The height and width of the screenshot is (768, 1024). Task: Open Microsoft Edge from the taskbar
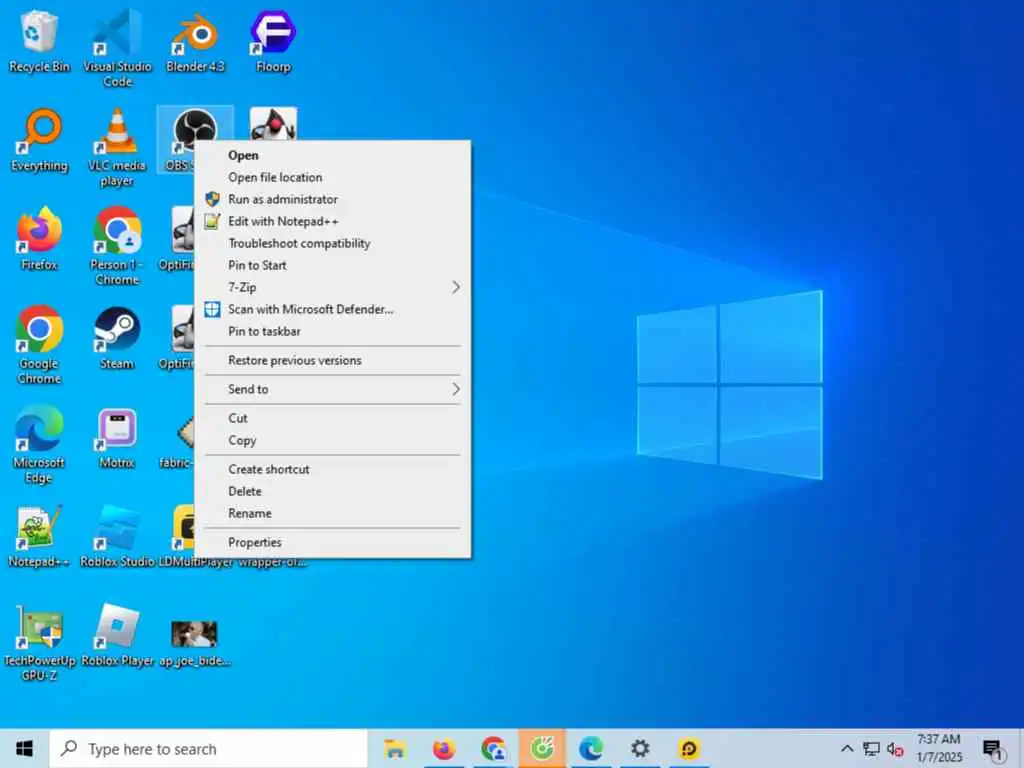click(x=591, y=748)
